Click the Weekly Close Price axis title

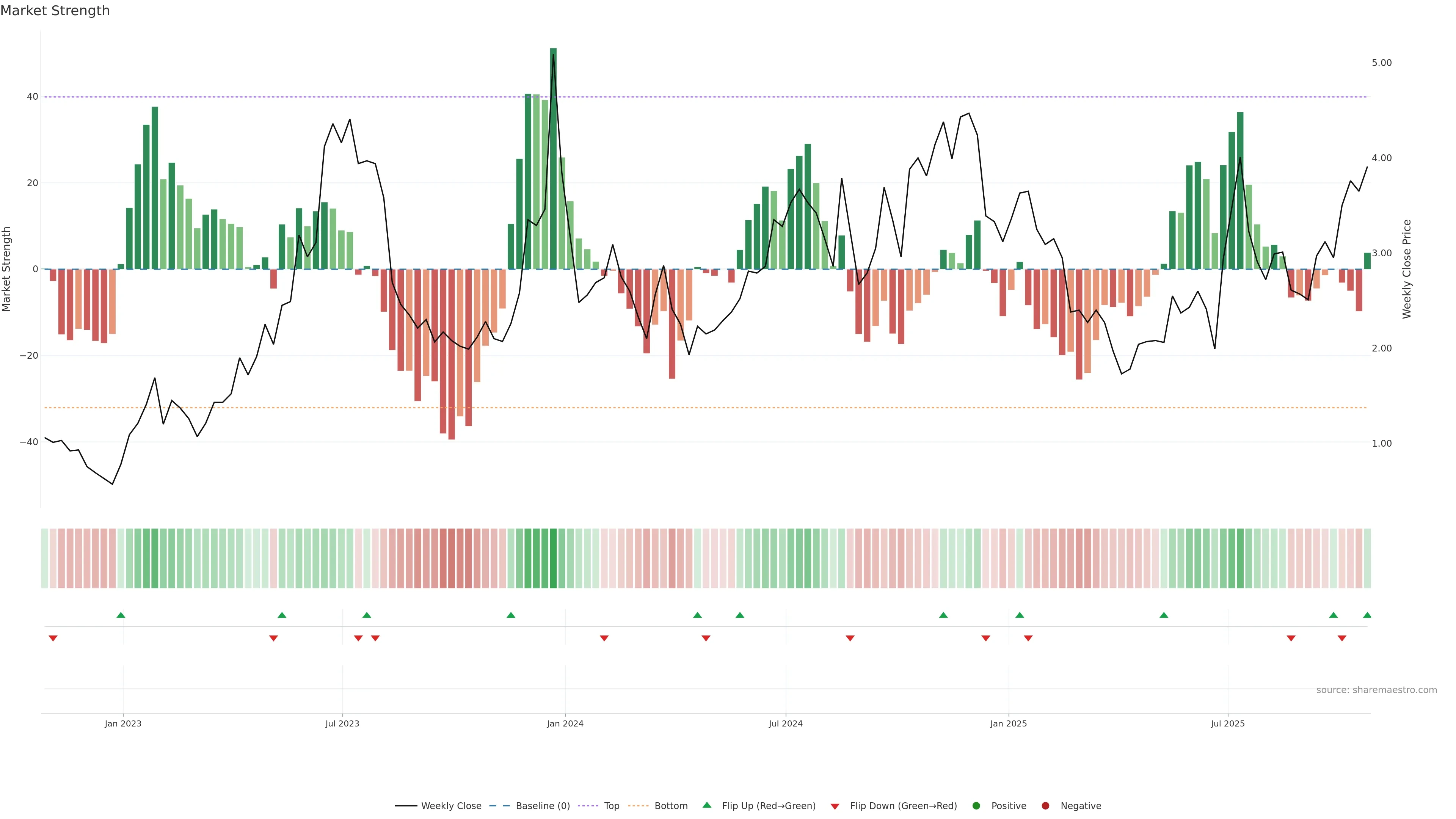(x=1407, y=269)
